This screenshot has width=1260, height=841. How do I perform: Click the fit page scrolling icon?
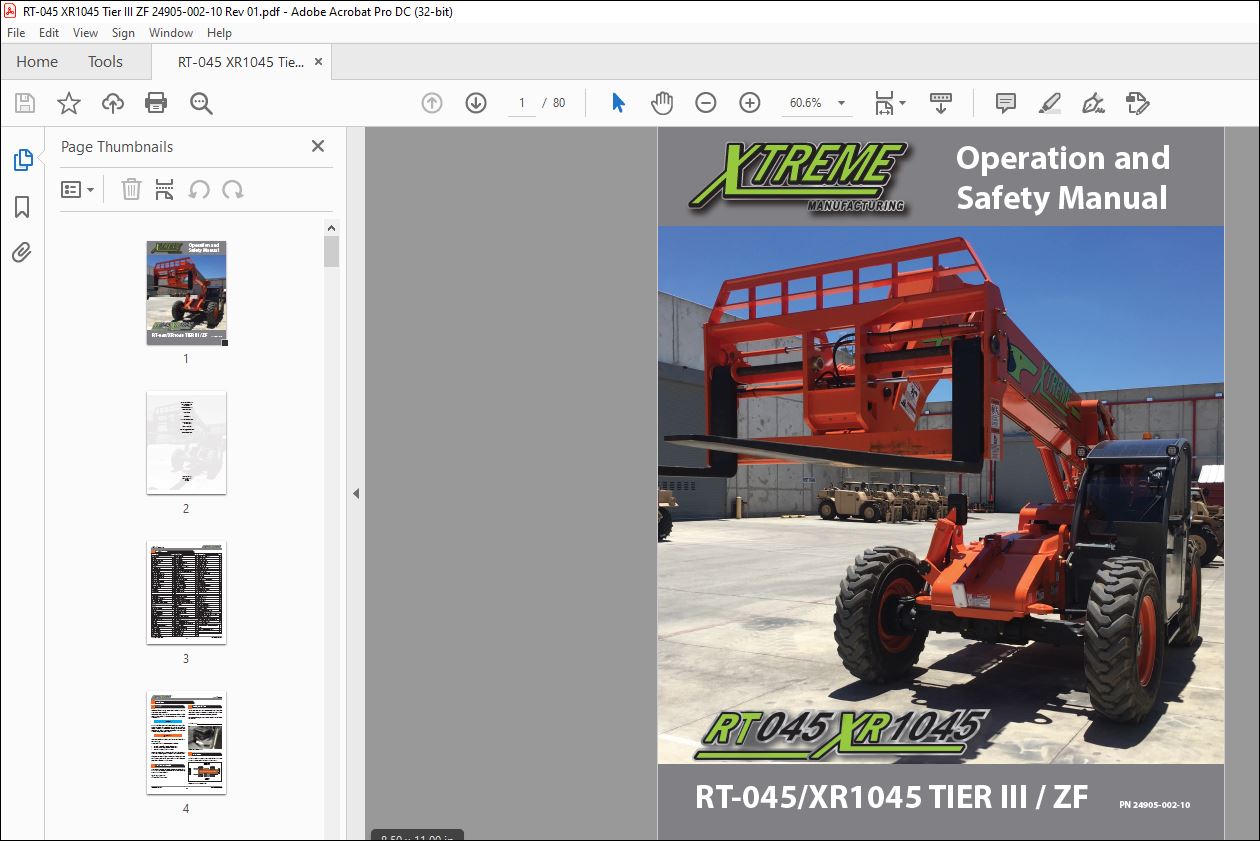(884, 103)
